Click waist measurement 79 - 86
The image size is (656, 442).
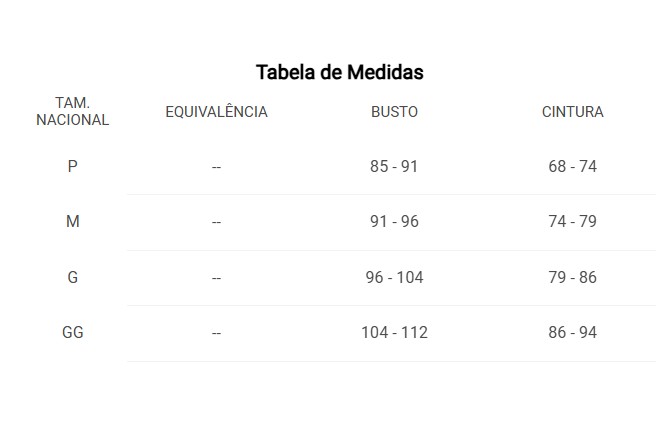pyautogui.click(x=572, y=277)
